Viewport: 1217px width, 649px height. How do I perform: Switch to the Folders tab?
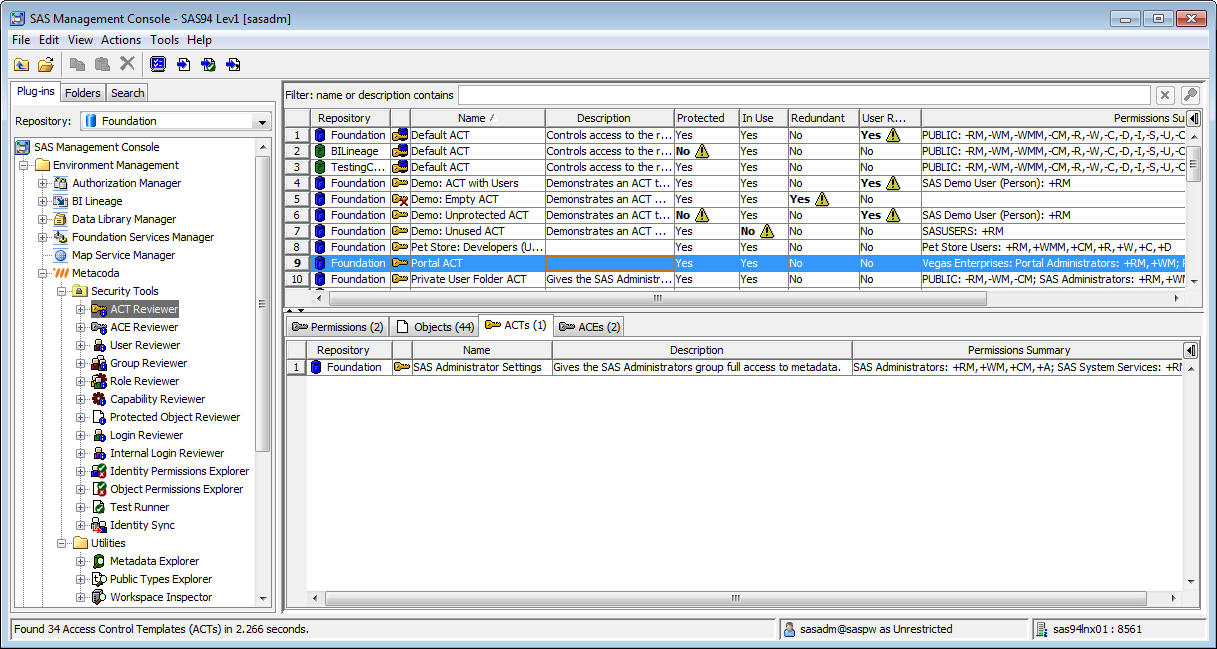pos(83,93)
